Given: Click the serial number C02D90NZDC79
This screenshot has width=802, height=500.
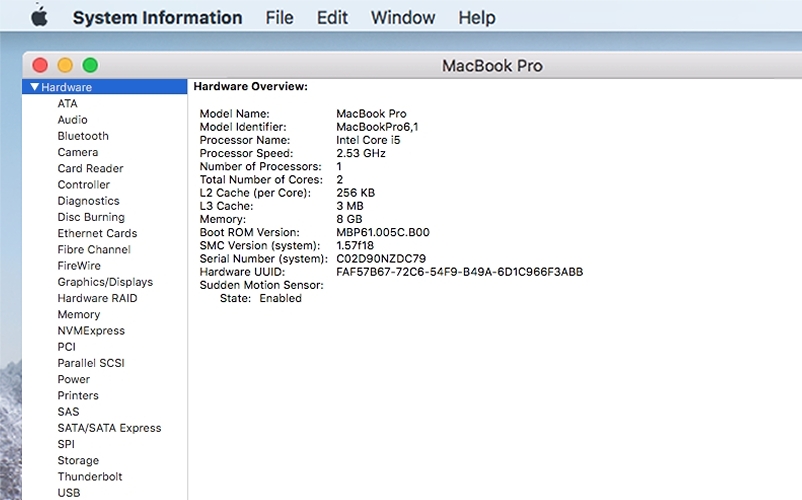Looking at the screenshot, I should point(381,259).
